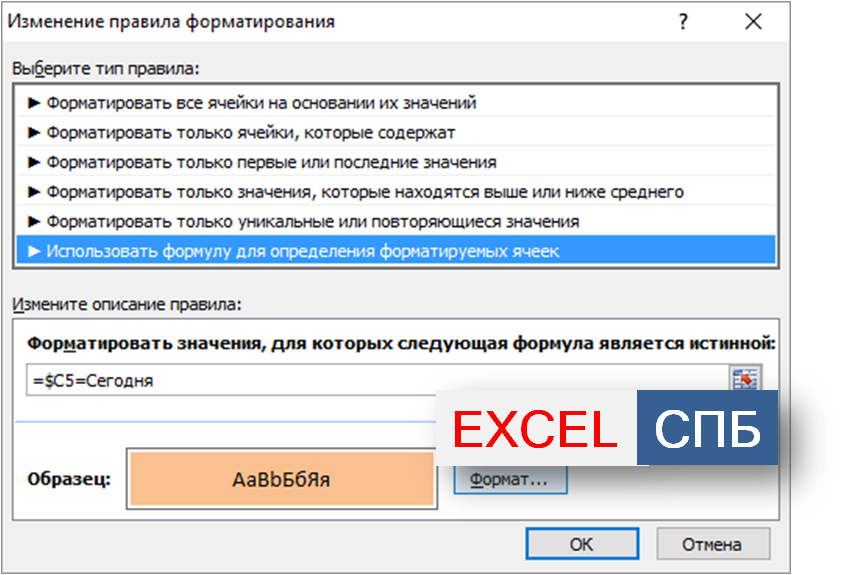858x575 pixels.
Task: Open the Формат... dialog
Action: click(510, 479)
